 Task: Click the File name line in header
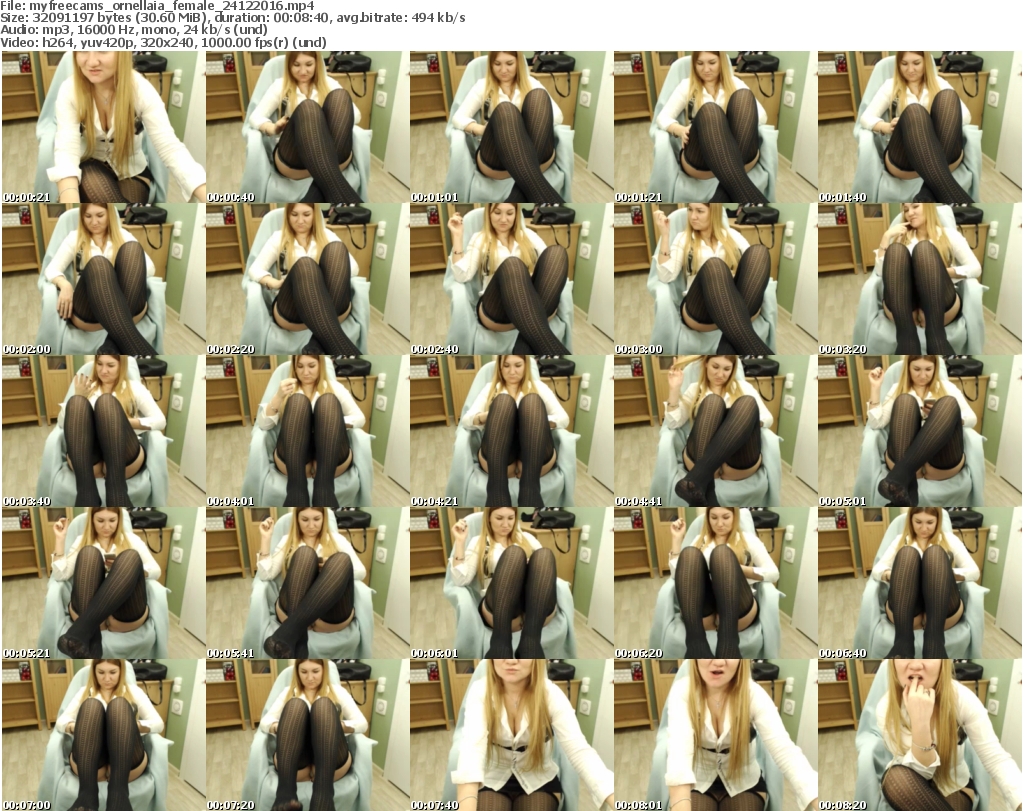tap(157, 6)
